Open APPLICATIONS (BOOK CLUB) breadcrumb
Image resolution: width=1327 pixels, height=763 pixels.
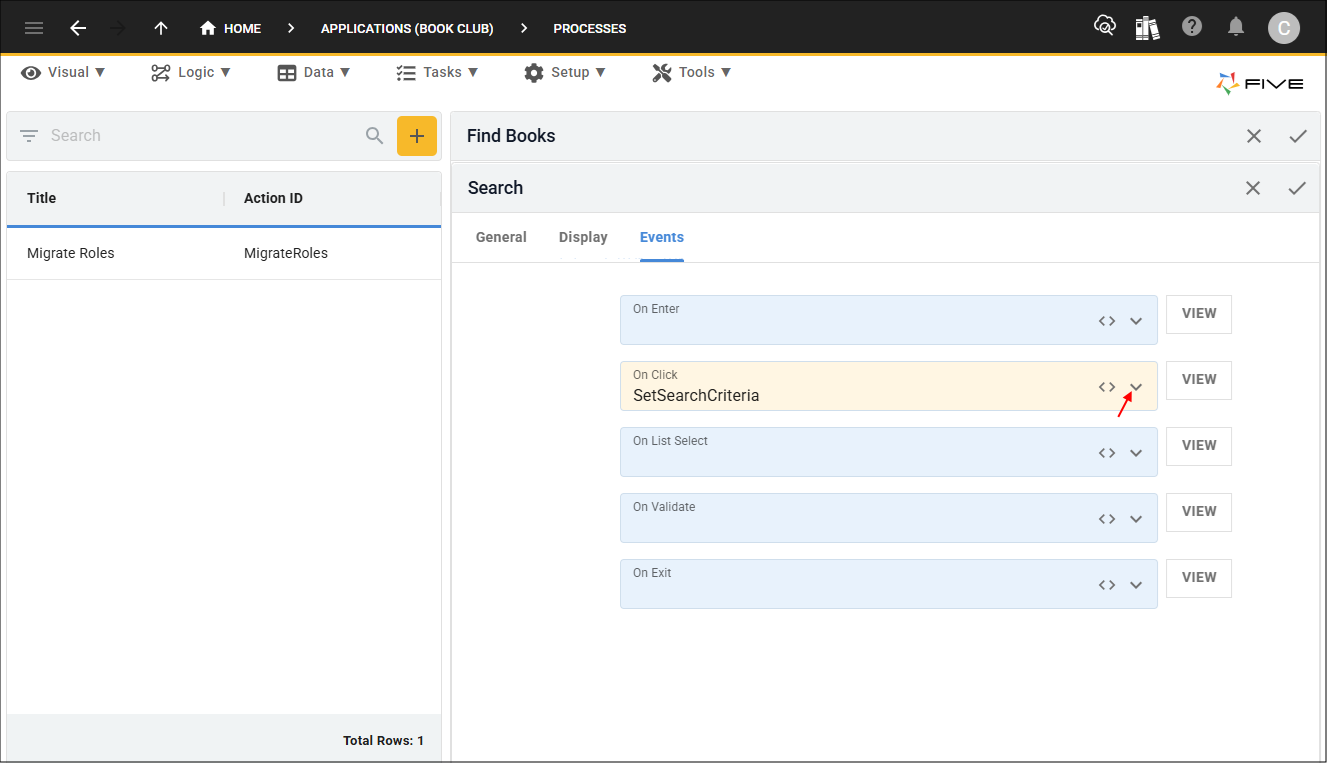tap(407, 28)
